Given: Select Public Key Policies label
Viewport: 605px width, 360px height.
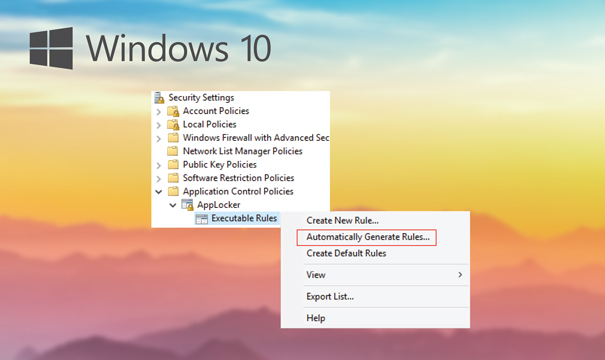Looking at the screenshot, I should click(x=220, y=165).
